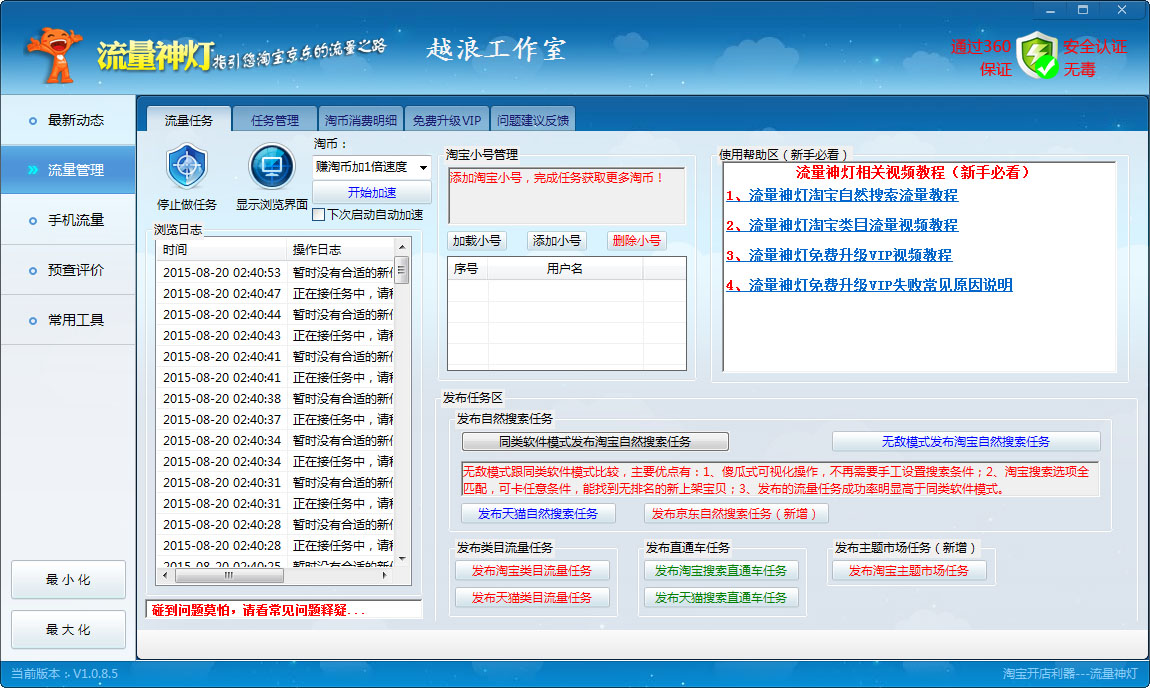Click the log vertical scrollbar up arrow
This screenshot has width=1150, height=688.
pyautogui.click(x=402, y=247)
